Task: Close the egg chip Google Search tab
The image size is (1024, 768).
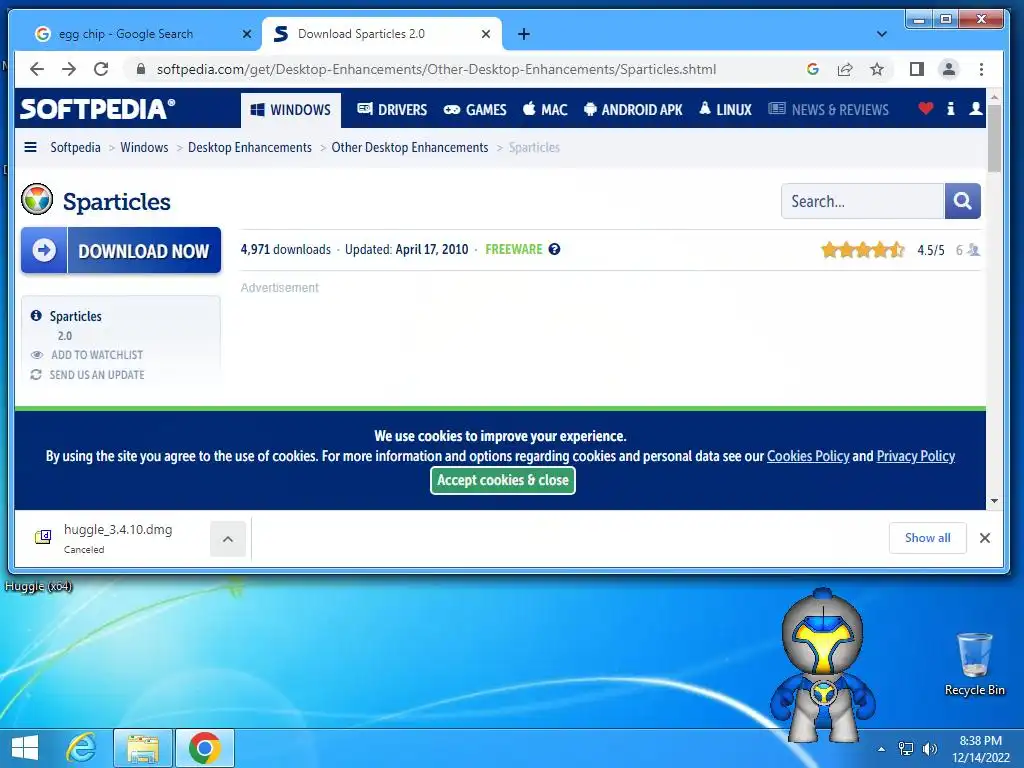Action: 247,34
